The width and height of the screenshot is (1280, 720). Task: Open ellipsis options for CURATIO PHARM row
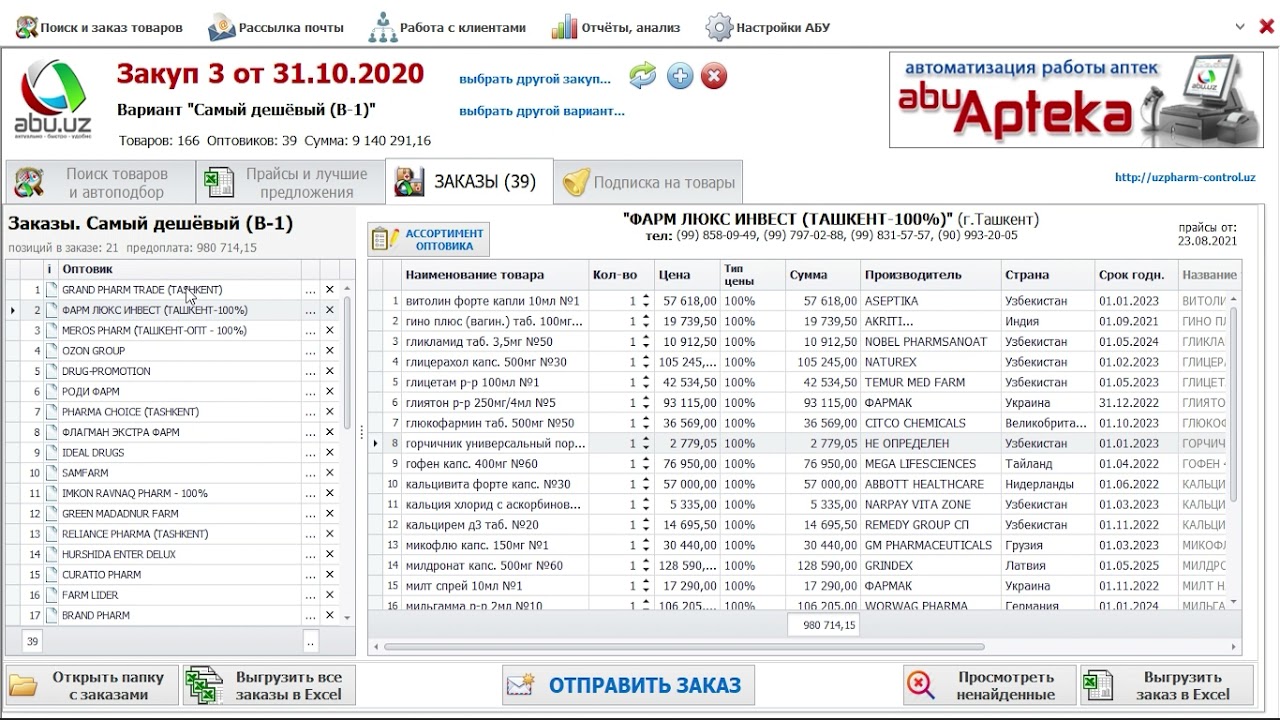point(310,575)
